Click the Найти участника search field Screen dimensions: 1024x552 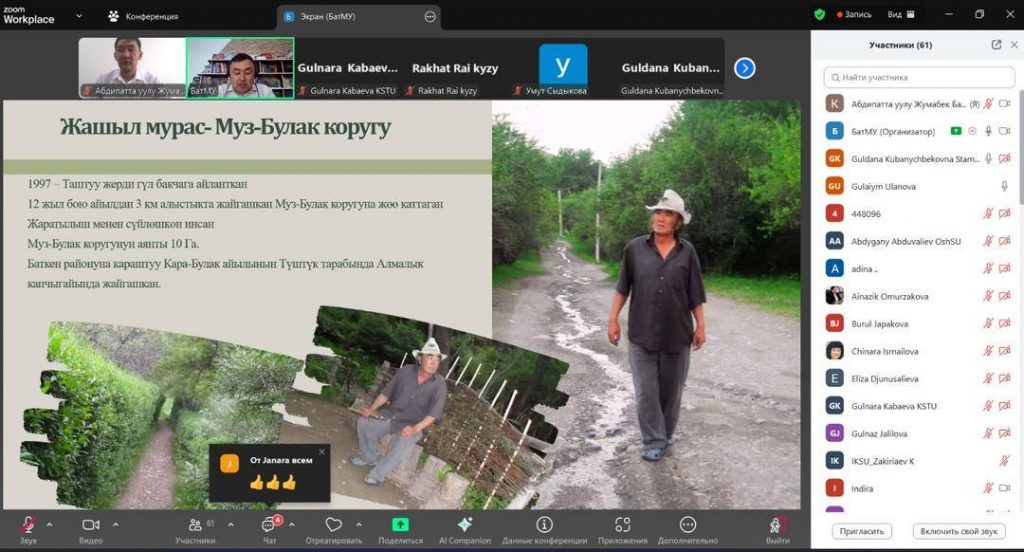(x=916, y=77)
